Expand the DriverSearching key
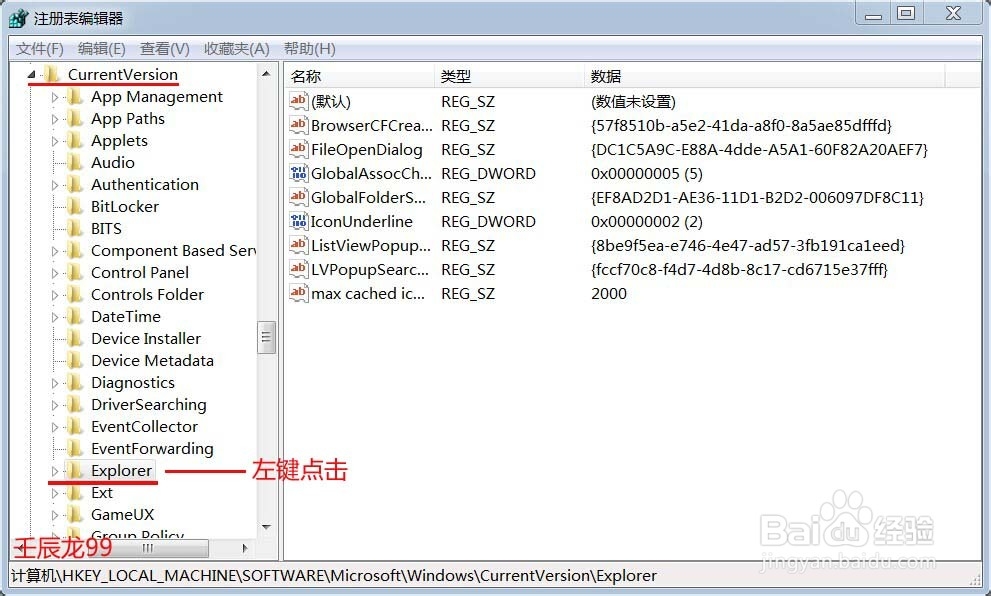Viewport: 991px width, 596px height. pyautogui.click(x=55, y=405)
